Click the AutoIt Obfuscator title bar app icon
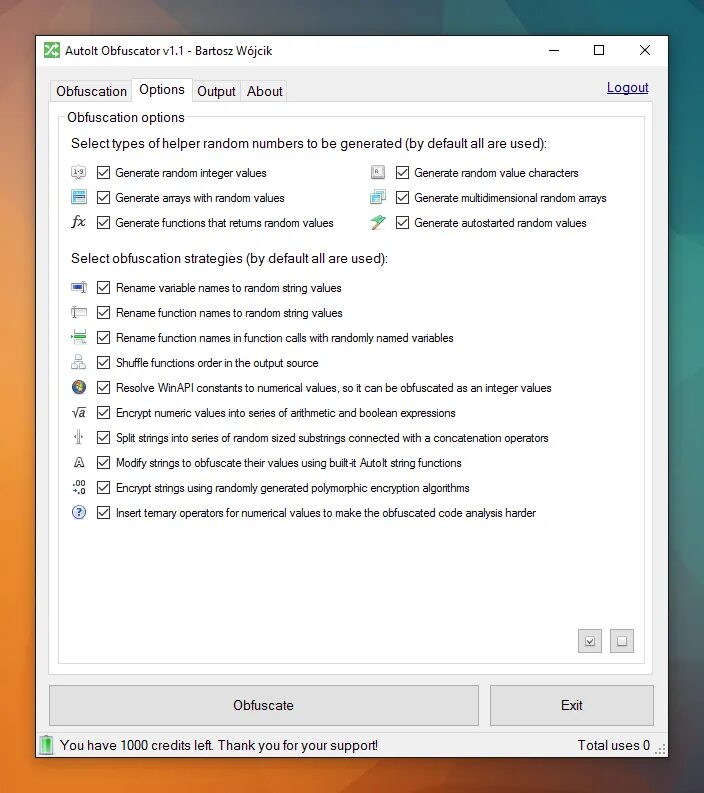The image size is (704, 793). pyautogui.click(x=52, y=50)
